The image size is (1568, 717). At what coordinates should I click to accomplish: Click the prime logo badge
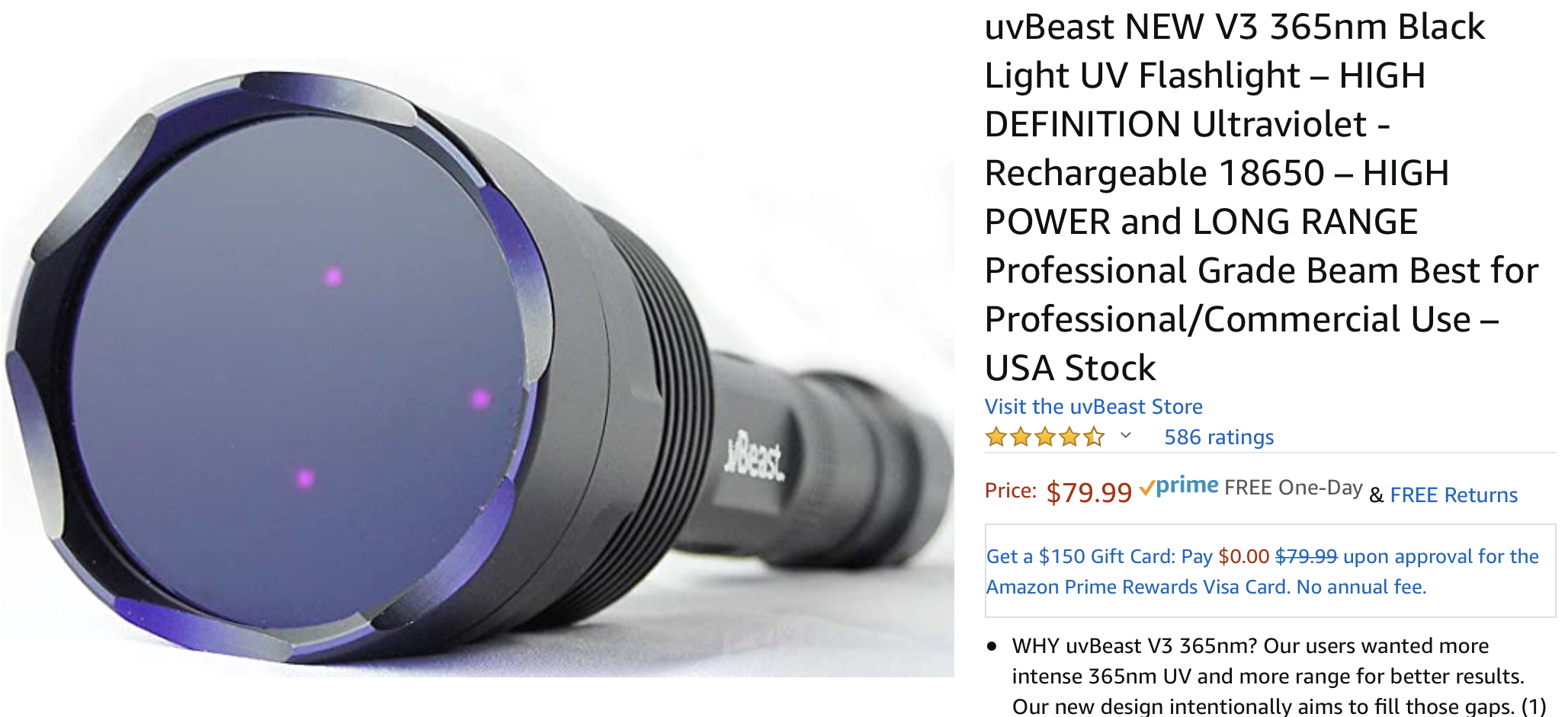[x=1178, y=486]
